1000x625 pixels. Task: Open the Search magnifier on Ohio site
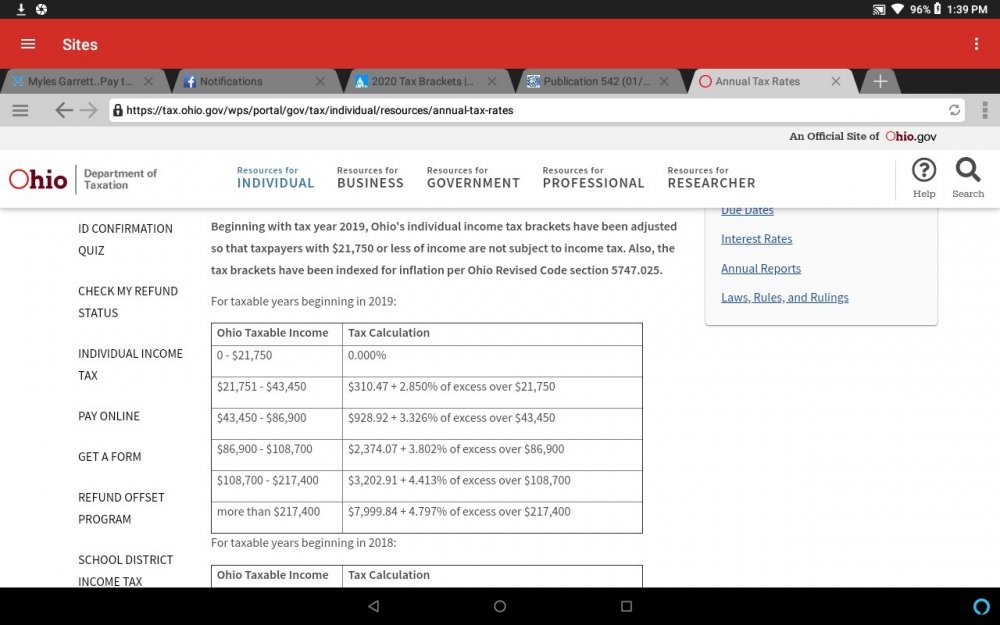pos(967,178)
